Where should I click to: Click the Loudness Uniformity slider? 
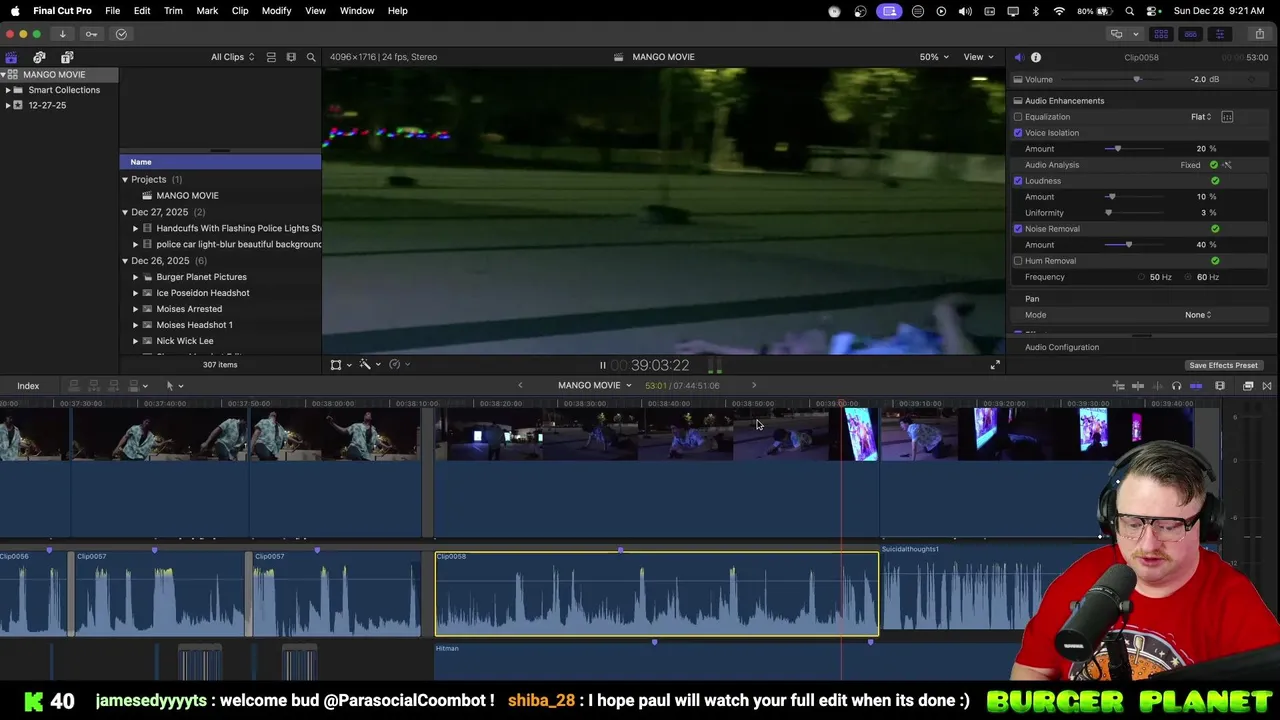coord(1134,213)
